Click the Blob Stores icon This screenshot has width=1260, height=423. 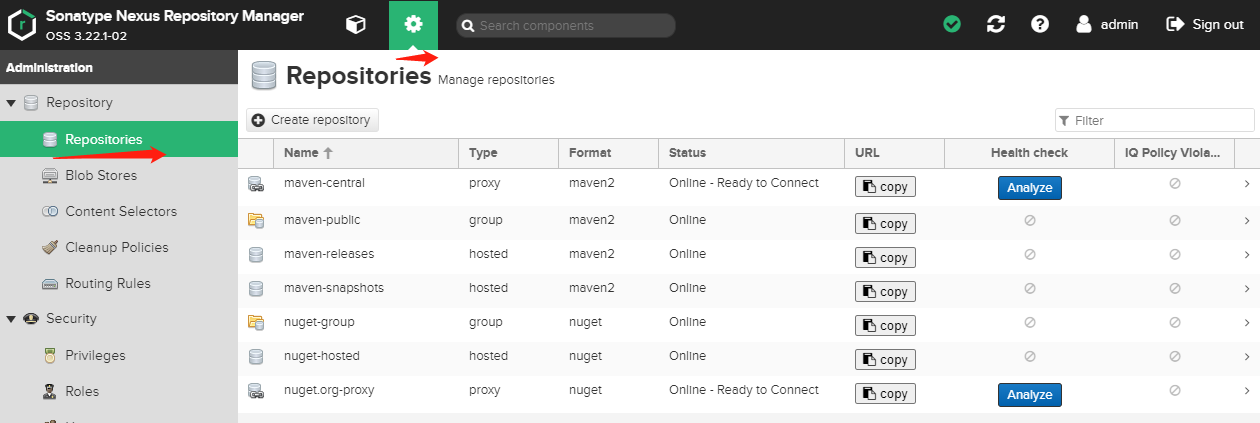[x=50, y=175]
